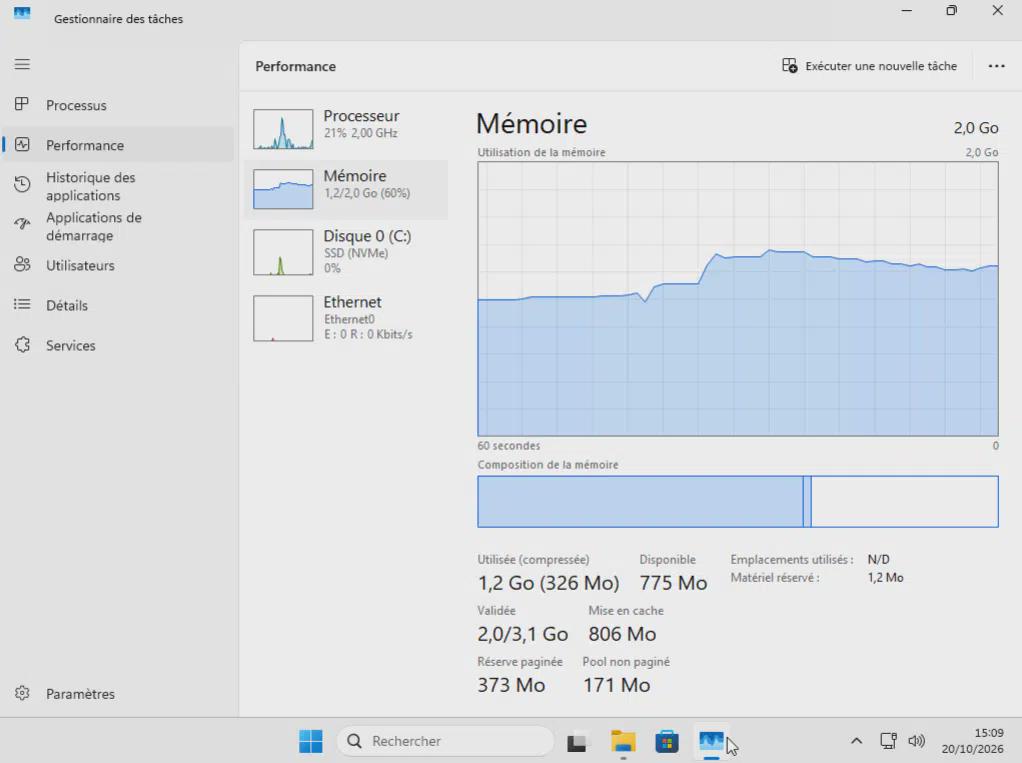Open the three-dots more options menu
This screenshot has width=1022, height=763.
coord(996,66)
